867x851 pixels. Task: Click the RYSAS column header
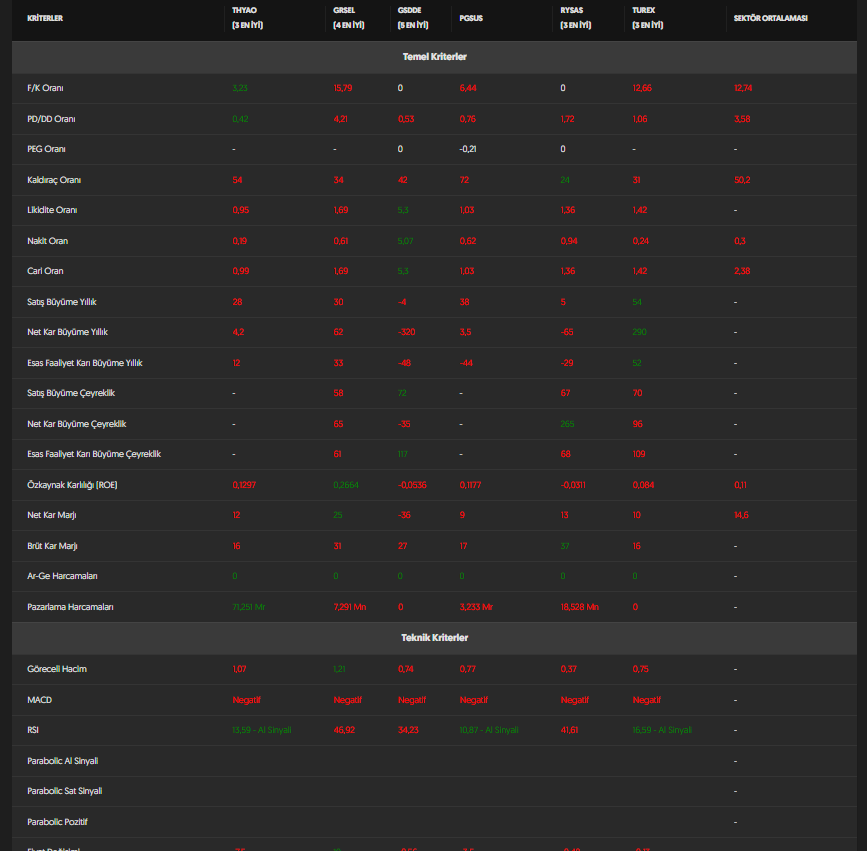click(576, 18)
